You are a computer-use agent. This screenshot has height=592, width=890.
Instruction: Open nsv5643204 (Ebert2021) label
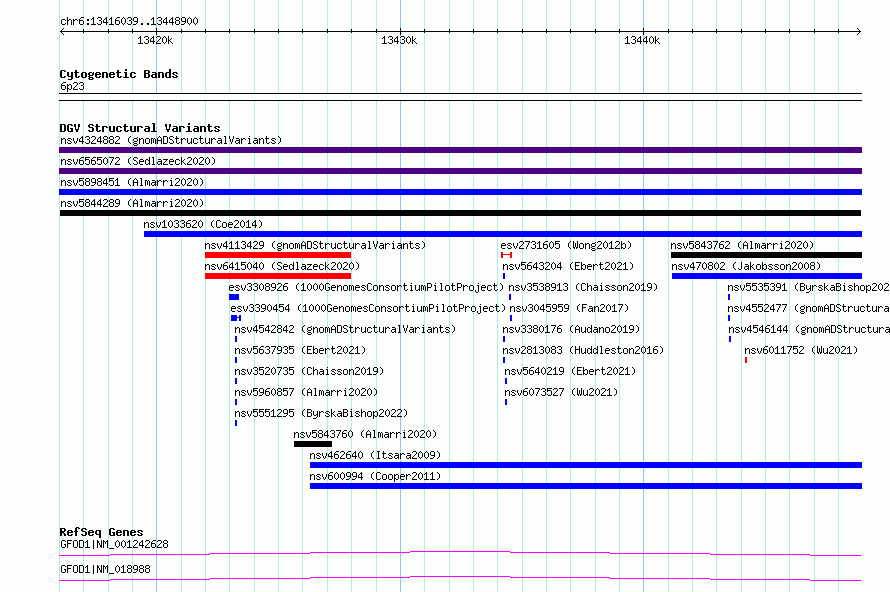[568, 266]
